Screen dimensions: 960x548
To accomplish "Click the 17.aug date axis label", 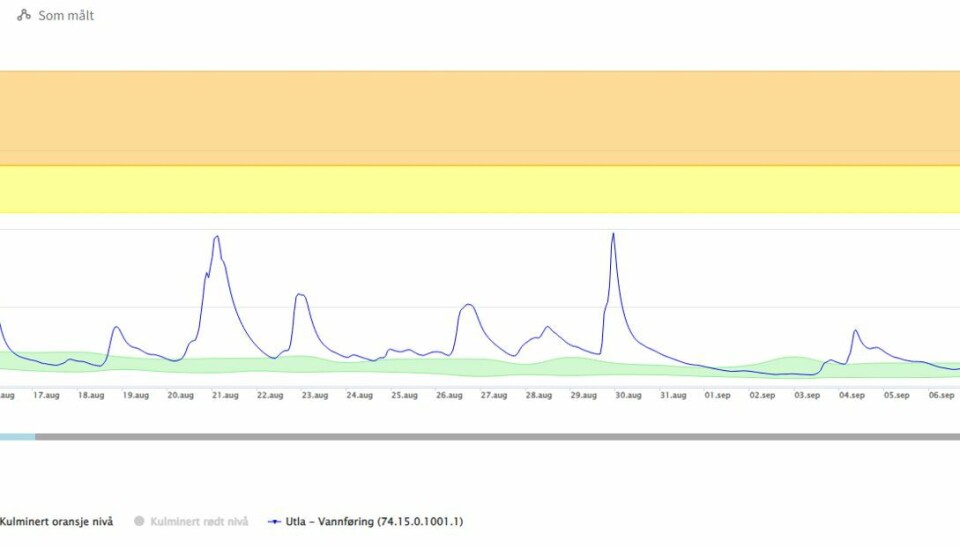I will click(x=46, y=395).
